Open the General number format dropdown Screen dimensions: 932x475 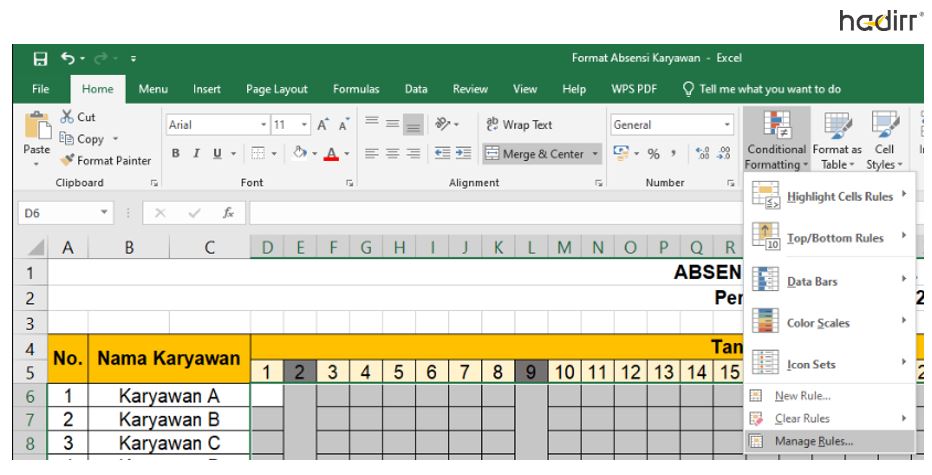pyautogui.click(x=726, y=125)
